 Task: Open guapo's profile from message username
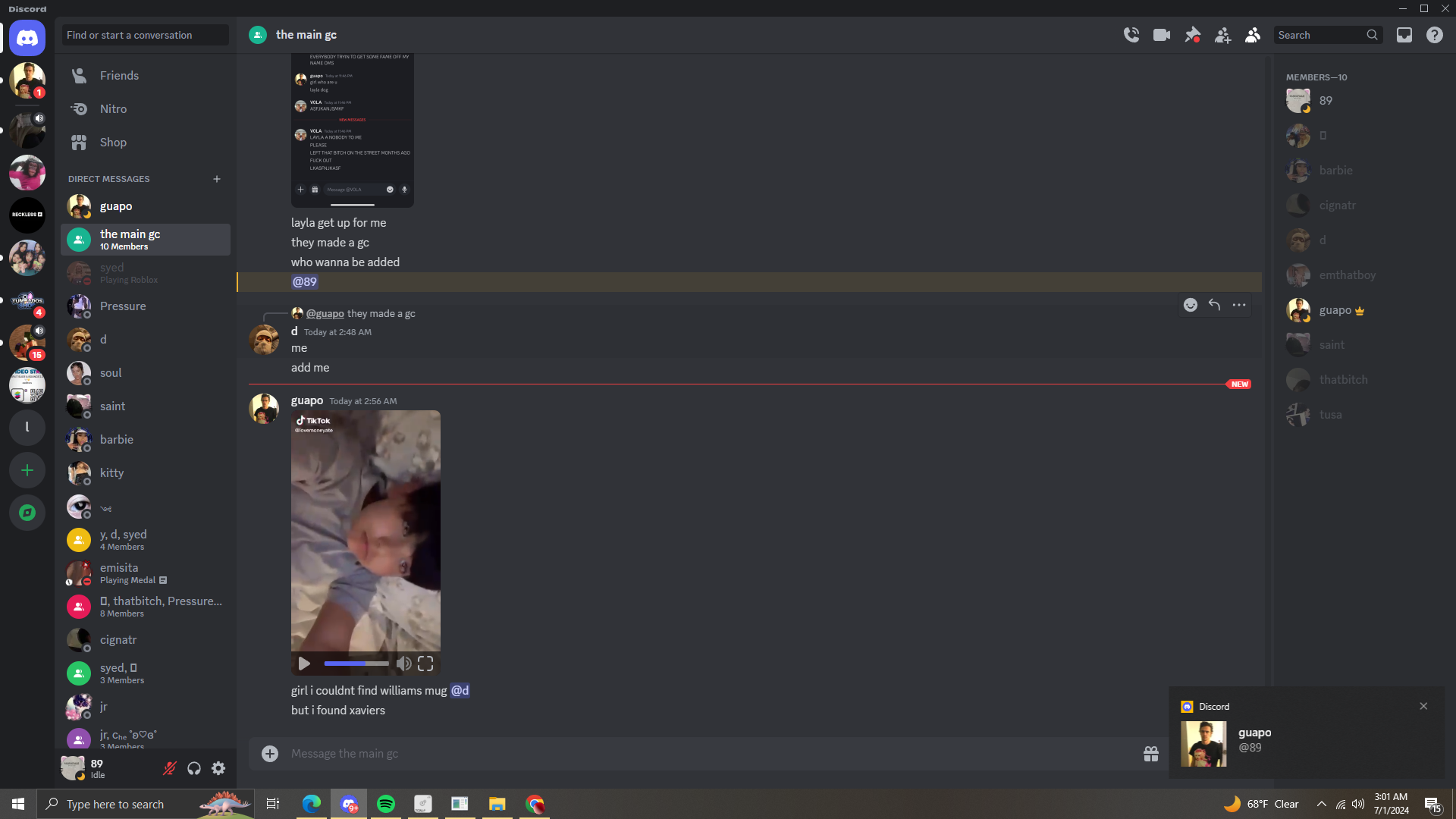pos(307,400)
